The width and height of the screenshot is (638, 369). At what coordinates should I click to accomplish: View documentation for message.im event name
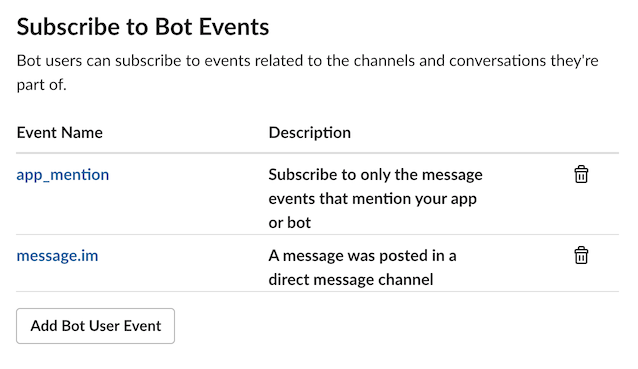(x=57, y=255)
